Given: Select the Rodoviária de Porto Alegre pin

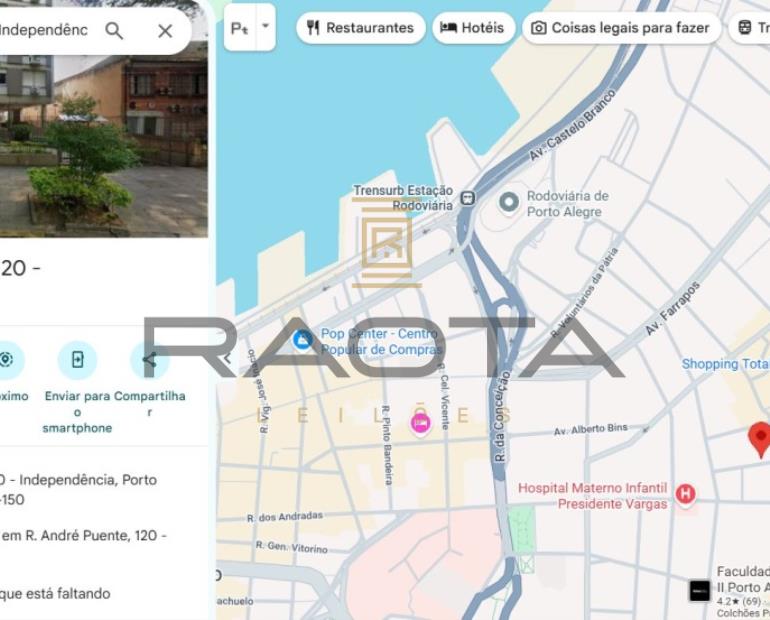Looking at the screenshot, I should click(x=509, y=203).
